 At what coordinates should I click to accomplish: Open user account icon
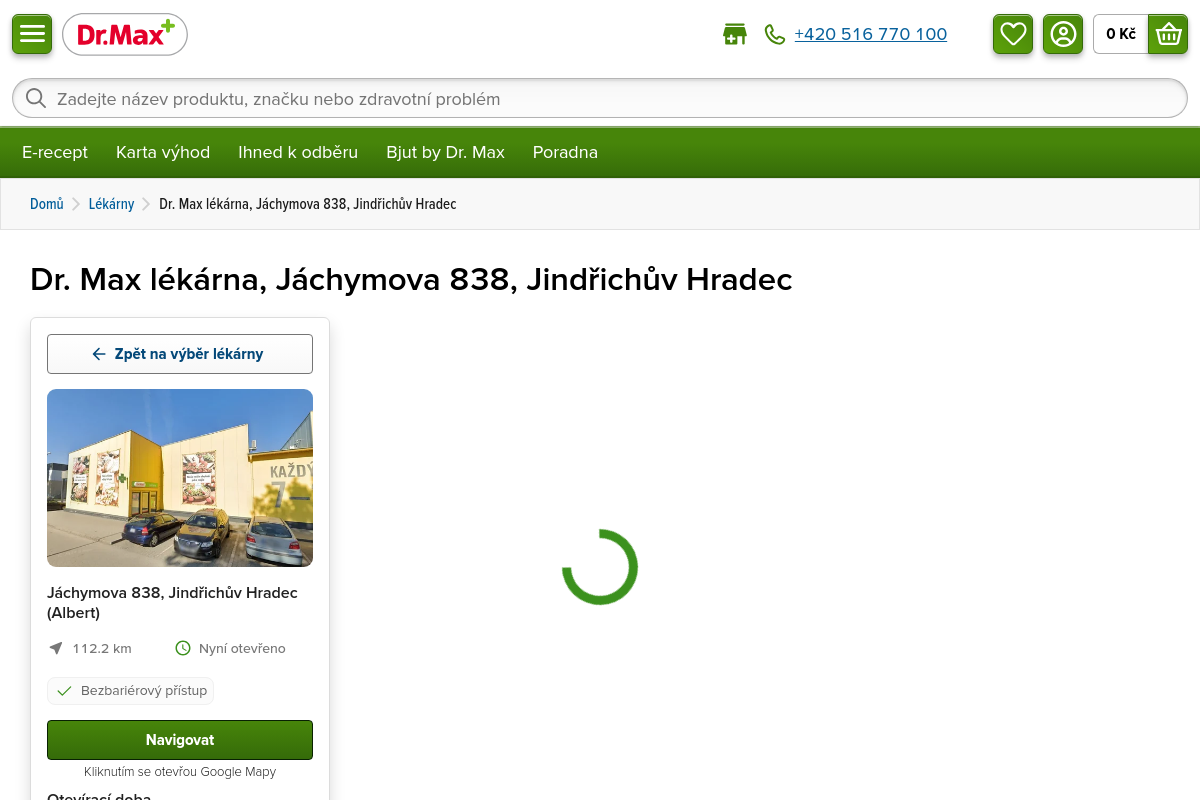(1063, 34)
